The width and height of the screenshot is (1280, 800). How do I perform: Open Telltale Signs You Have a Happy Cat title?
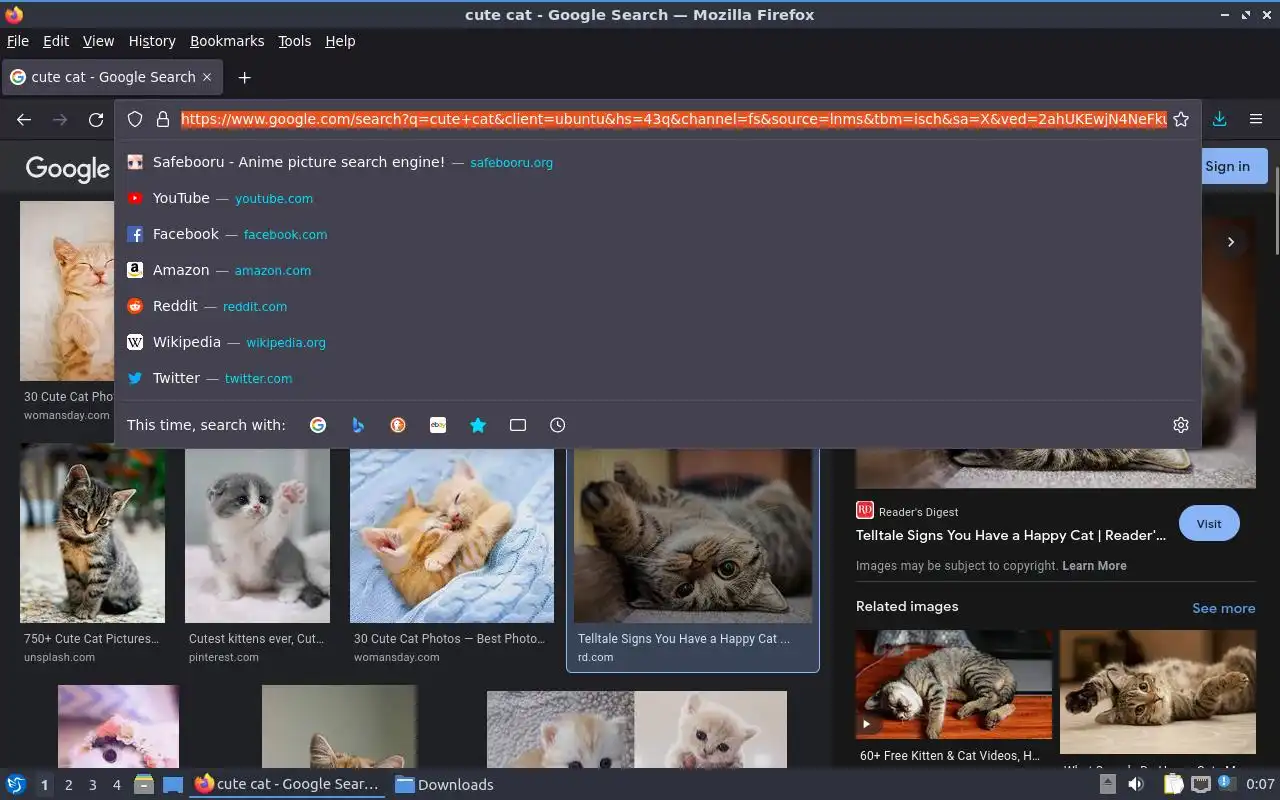[x=1011, y=535]
